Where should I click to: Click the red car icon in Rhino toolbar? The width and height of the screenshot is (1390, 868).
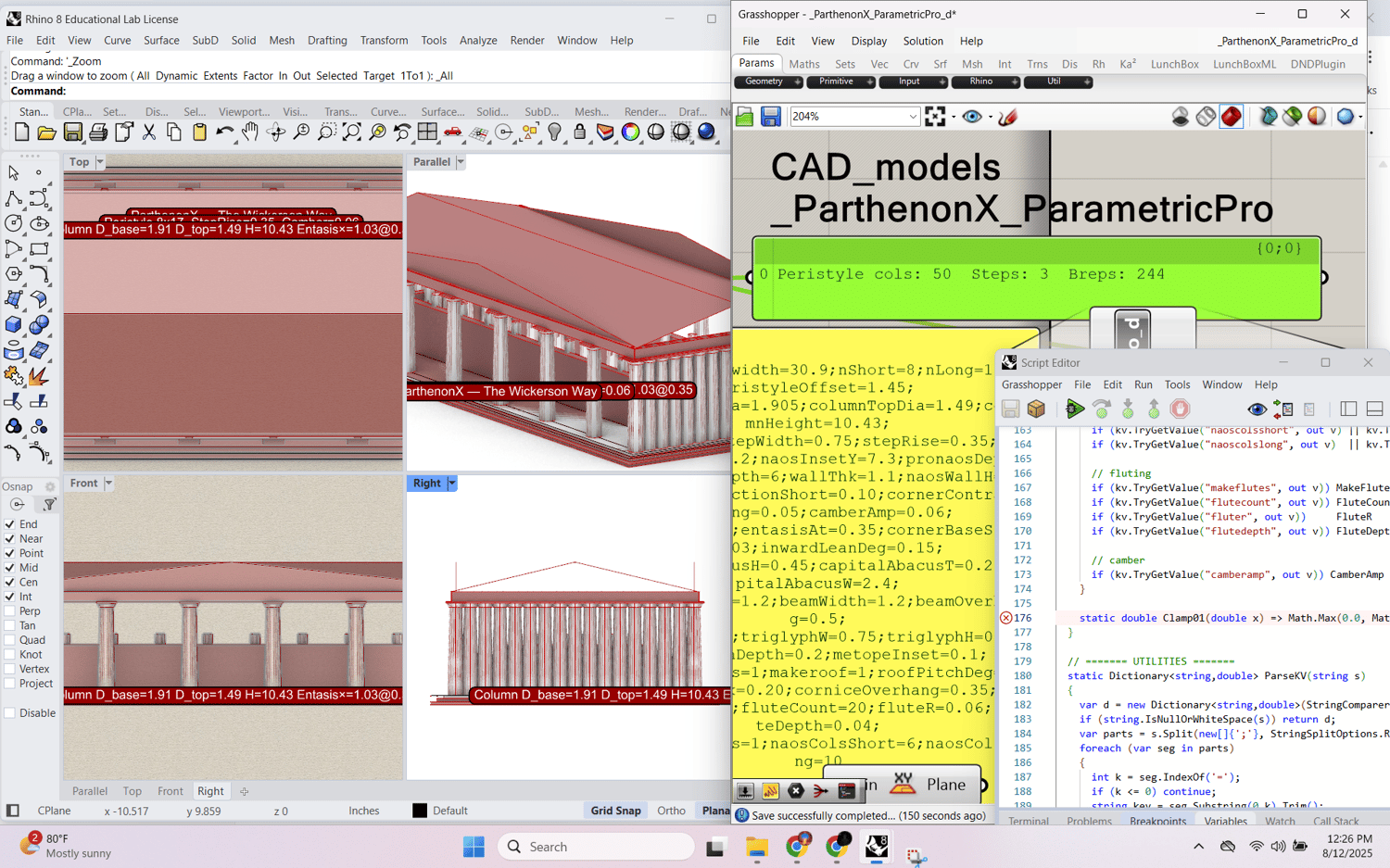(453, 132)
